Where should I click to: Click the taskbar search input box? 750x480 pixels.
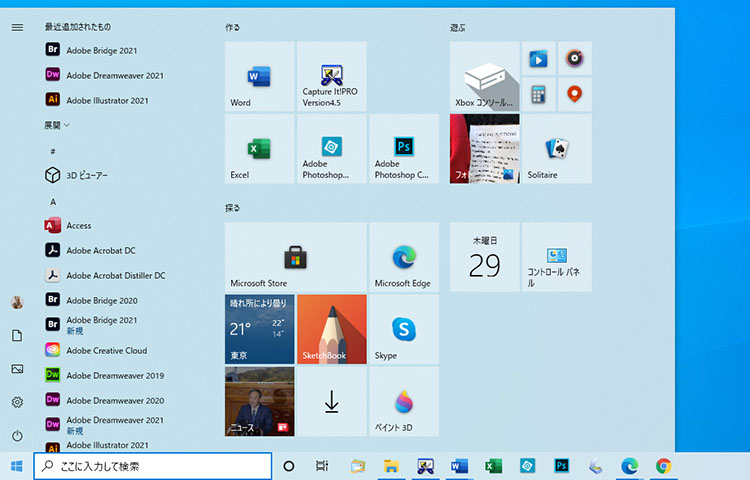[153, 466]
